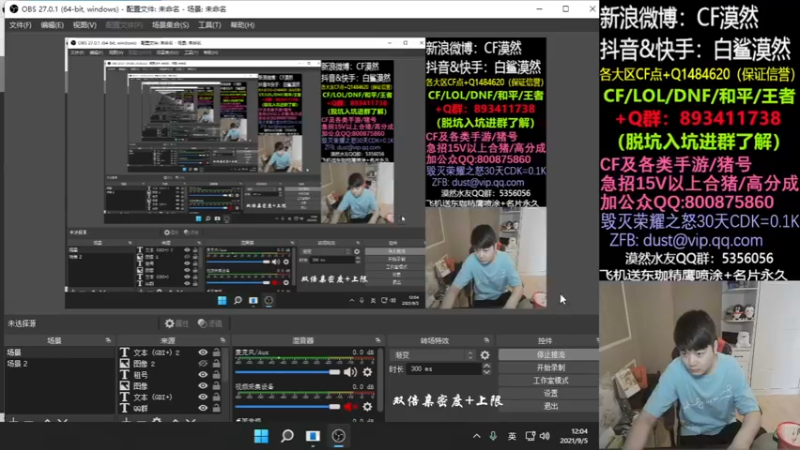This screenshot has width=800, height=450.
Task: Select the QQ群 source row
Action: (170, 408)
